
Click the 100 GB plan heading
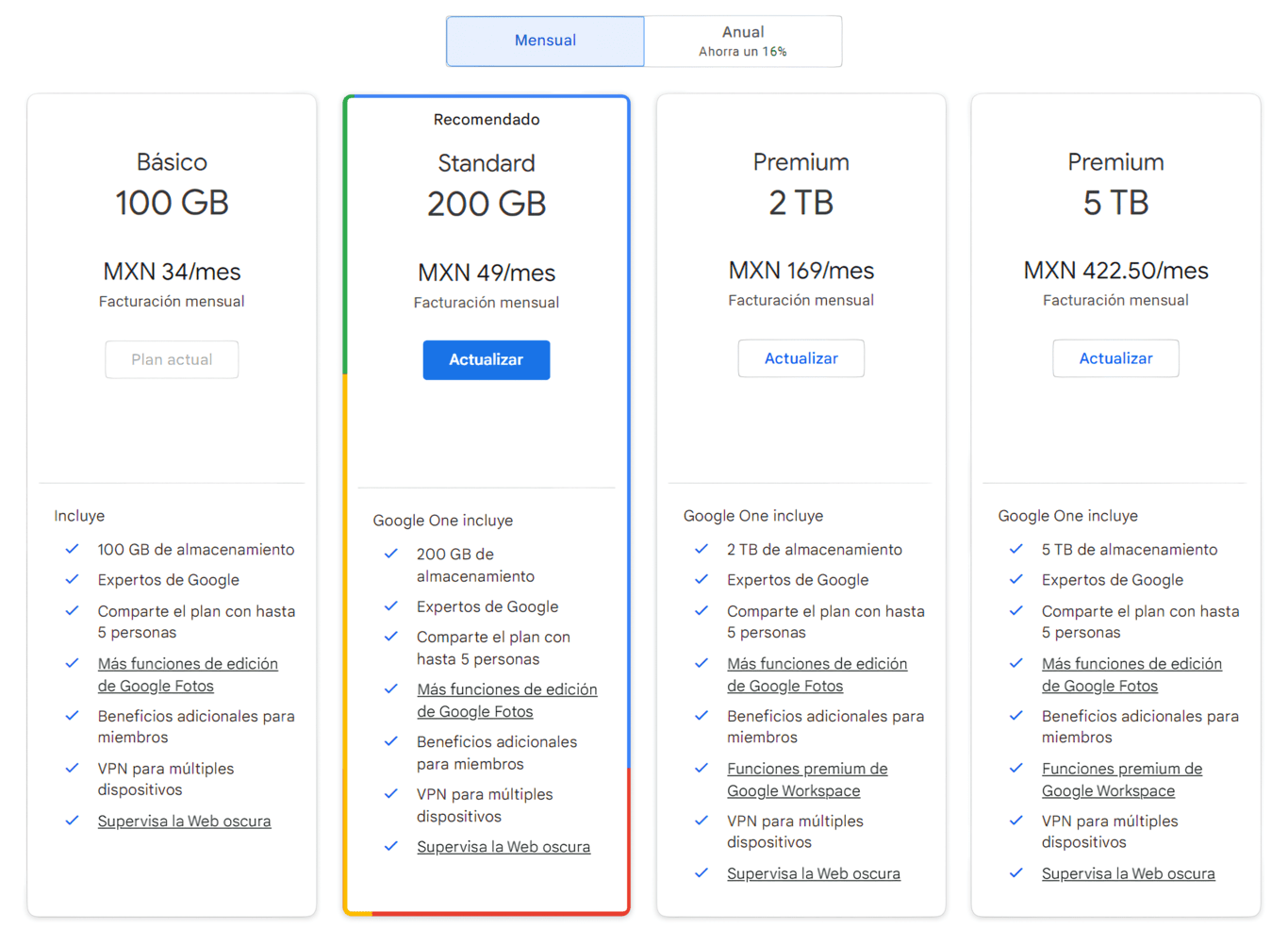[x=172, y=203]
